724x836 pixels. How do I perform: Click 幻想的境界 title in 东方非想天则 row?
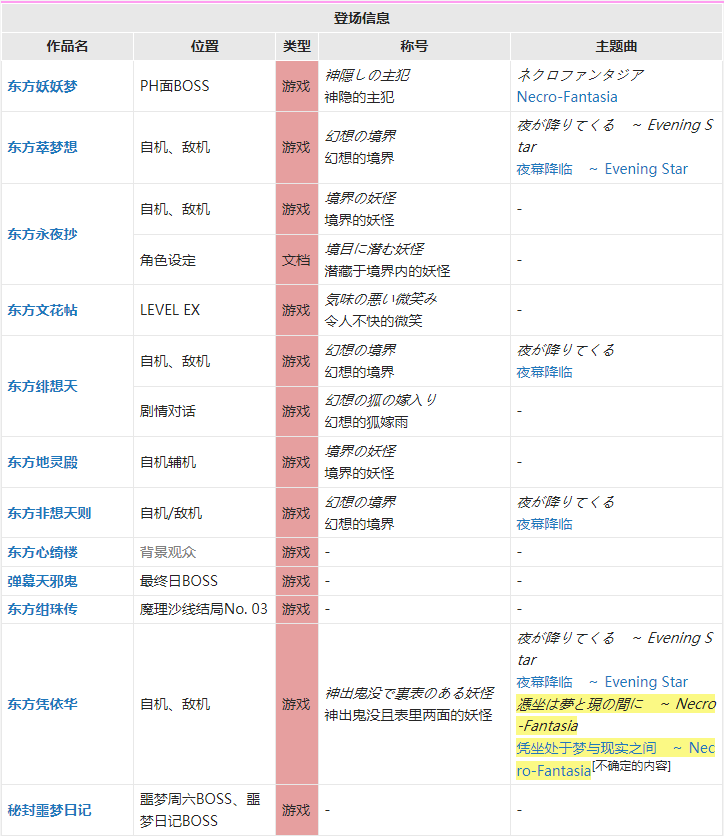click(359, 524)
